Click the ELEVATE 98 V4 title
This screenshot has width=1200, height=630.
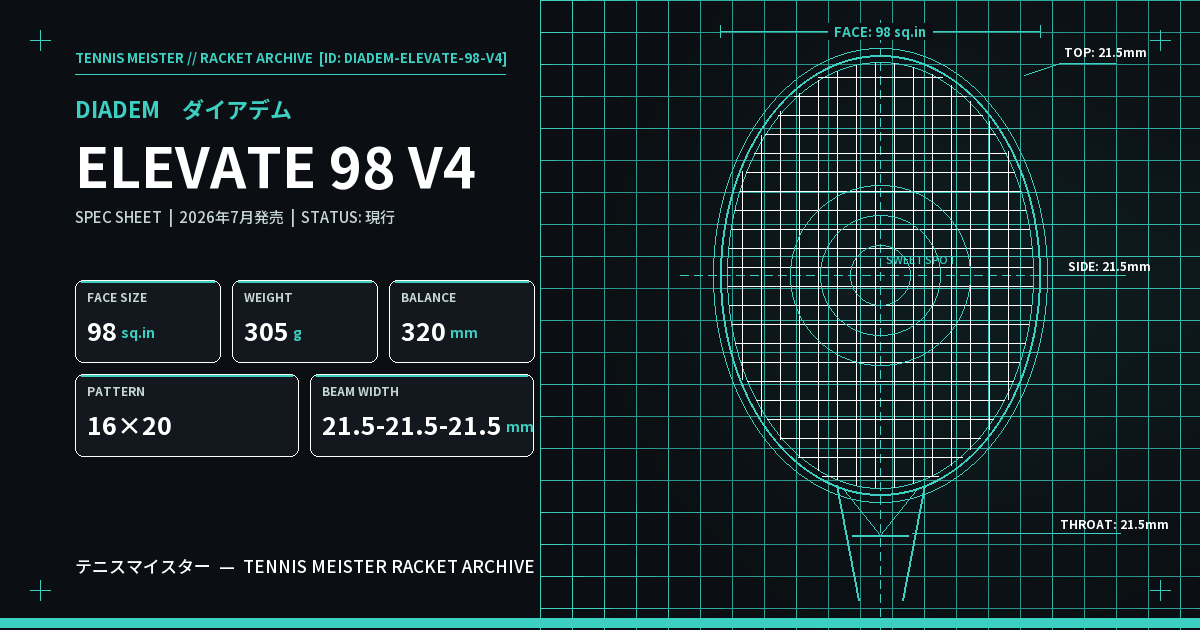pyautogui.click(x=275, y=168)
